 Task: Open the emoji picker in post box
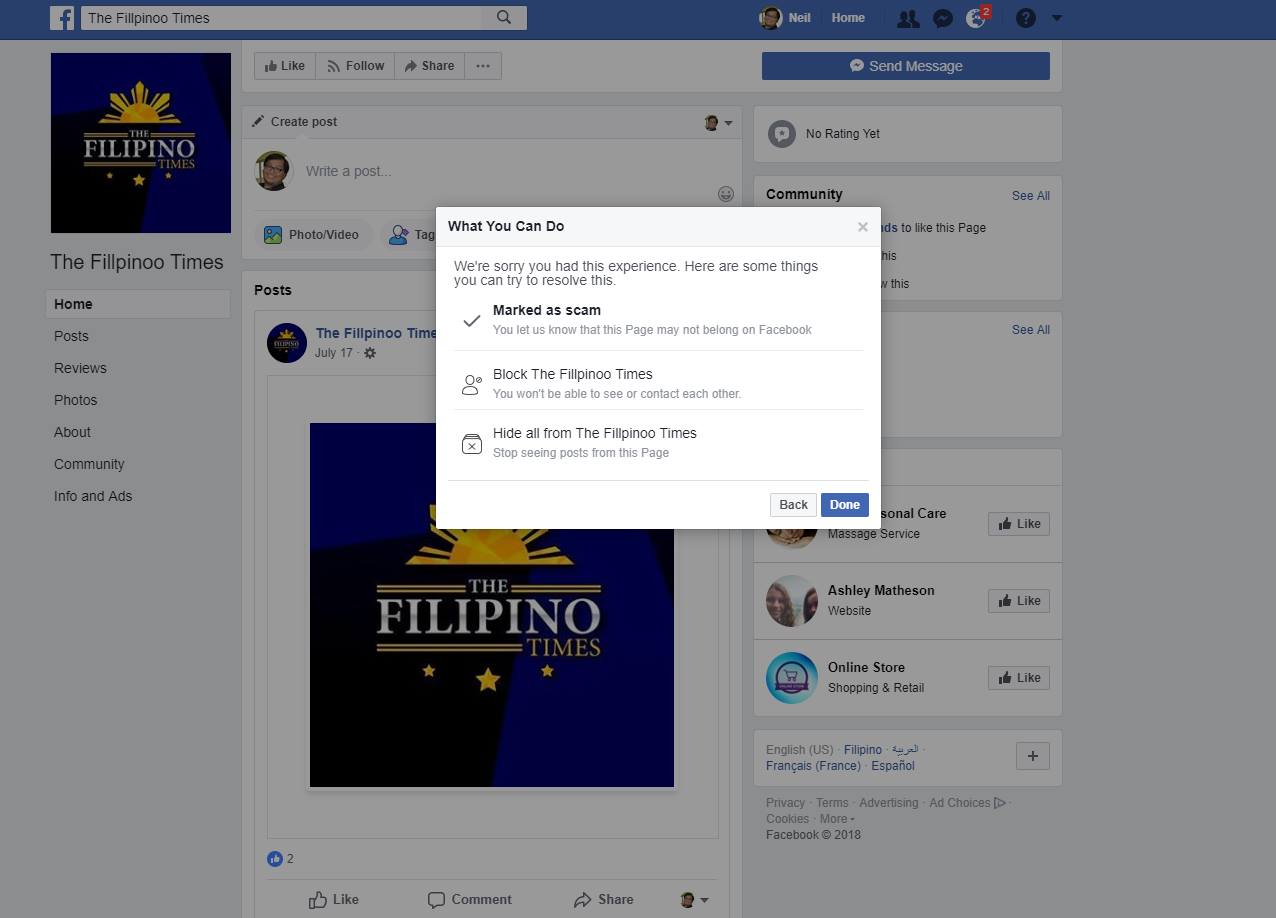726,194
